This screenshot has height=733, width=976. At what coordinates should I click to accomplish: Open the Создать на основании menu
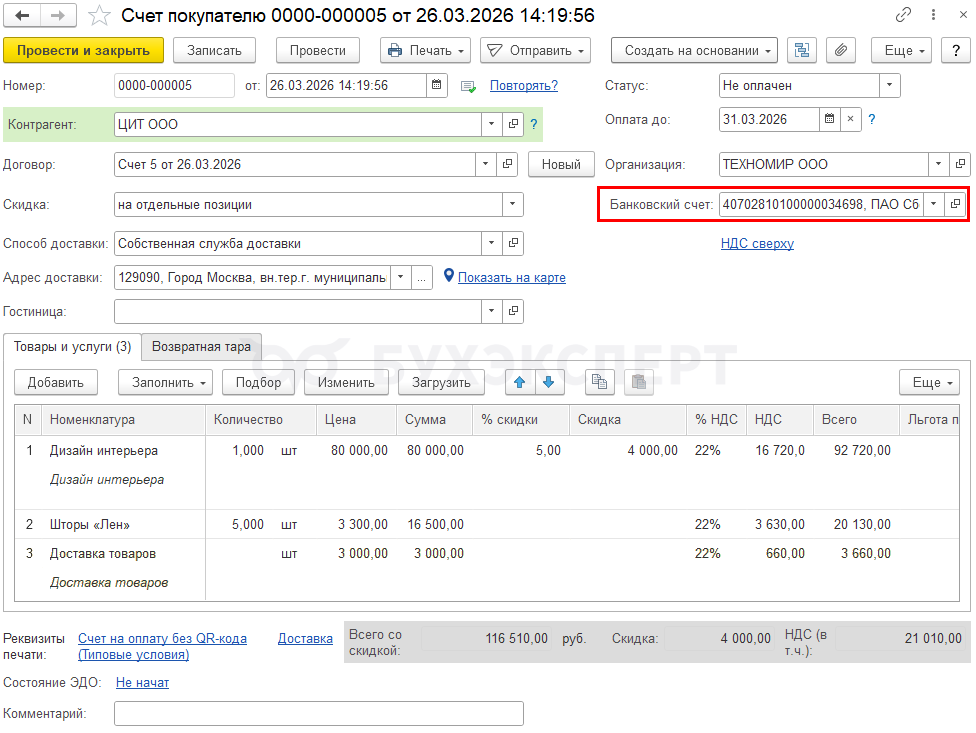coord(699,50)
